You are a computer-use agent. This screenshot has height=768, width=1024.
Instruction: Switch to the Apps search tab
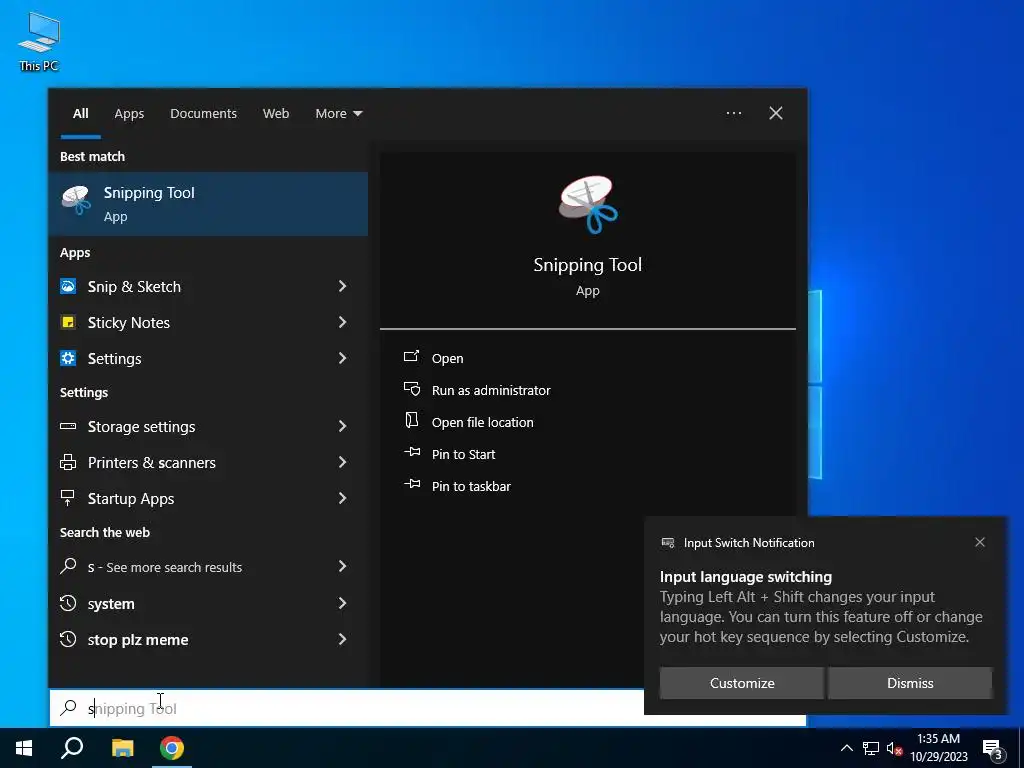pyautogui.click(x=129, y=114)
